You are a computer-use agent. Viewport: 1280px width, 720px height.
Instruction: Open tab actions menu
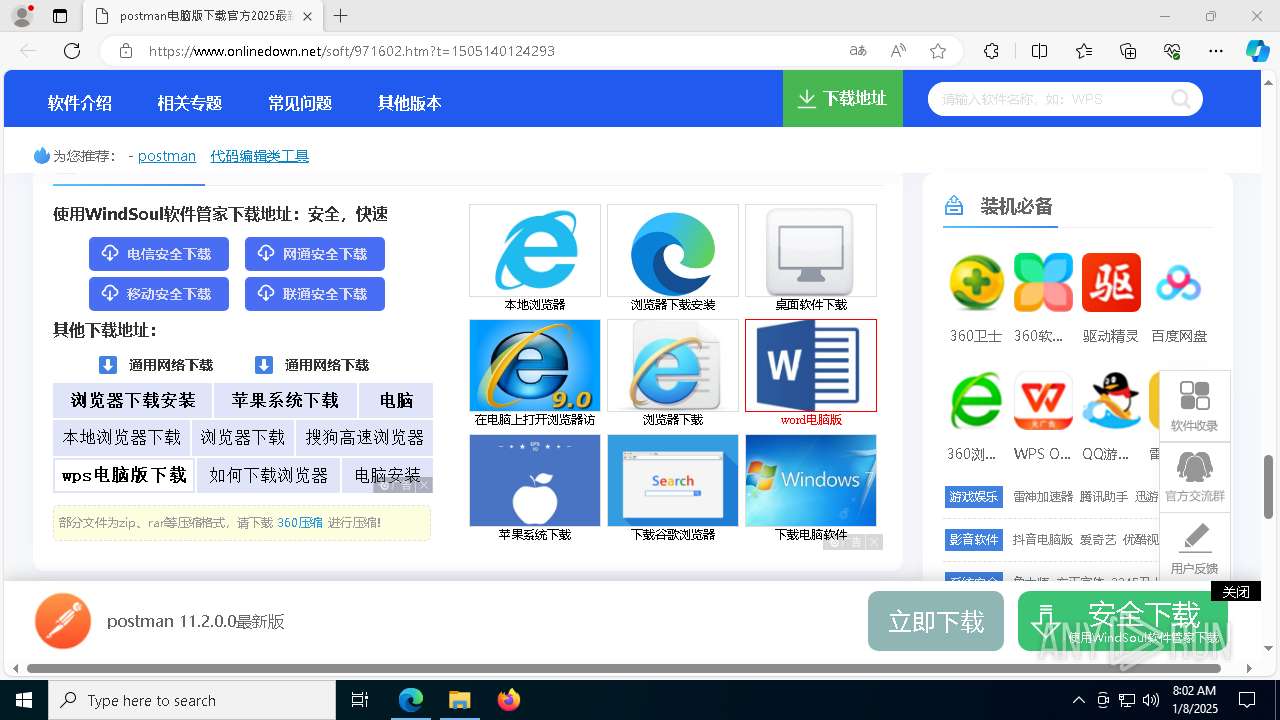coord(60,16)
